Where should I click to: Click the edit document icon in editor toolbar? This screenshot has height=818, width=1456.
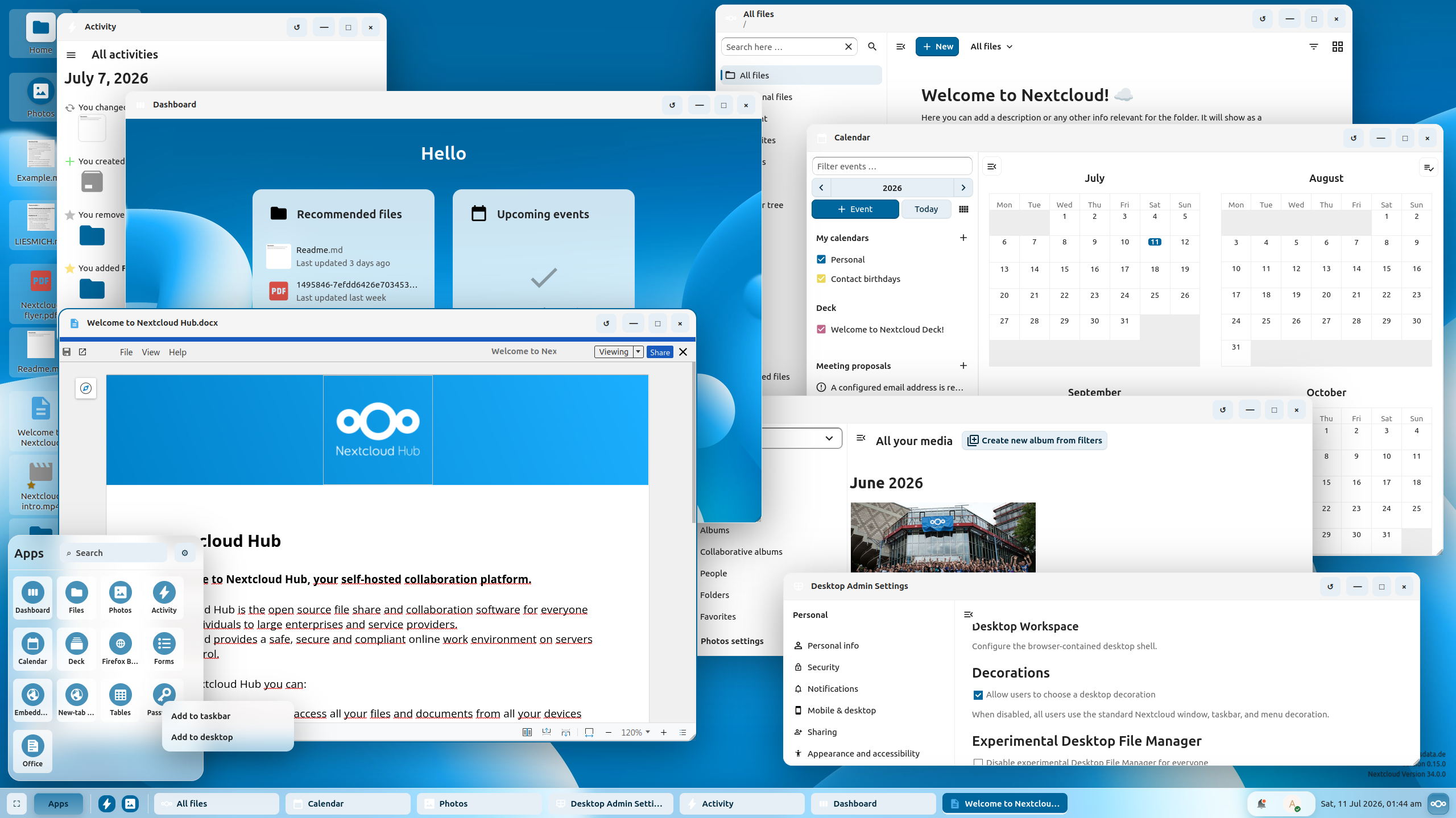pos(82,352)
